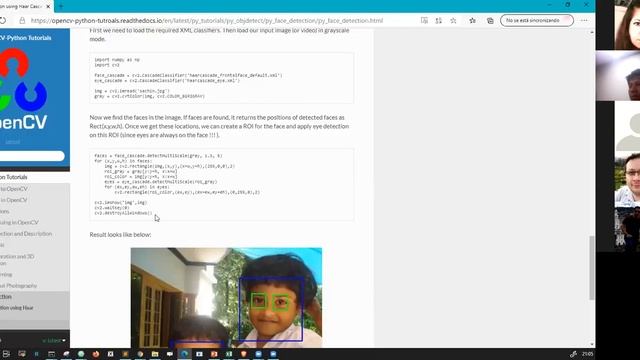View site security lock information
The image size is (640, 360).
pos(22,20)
